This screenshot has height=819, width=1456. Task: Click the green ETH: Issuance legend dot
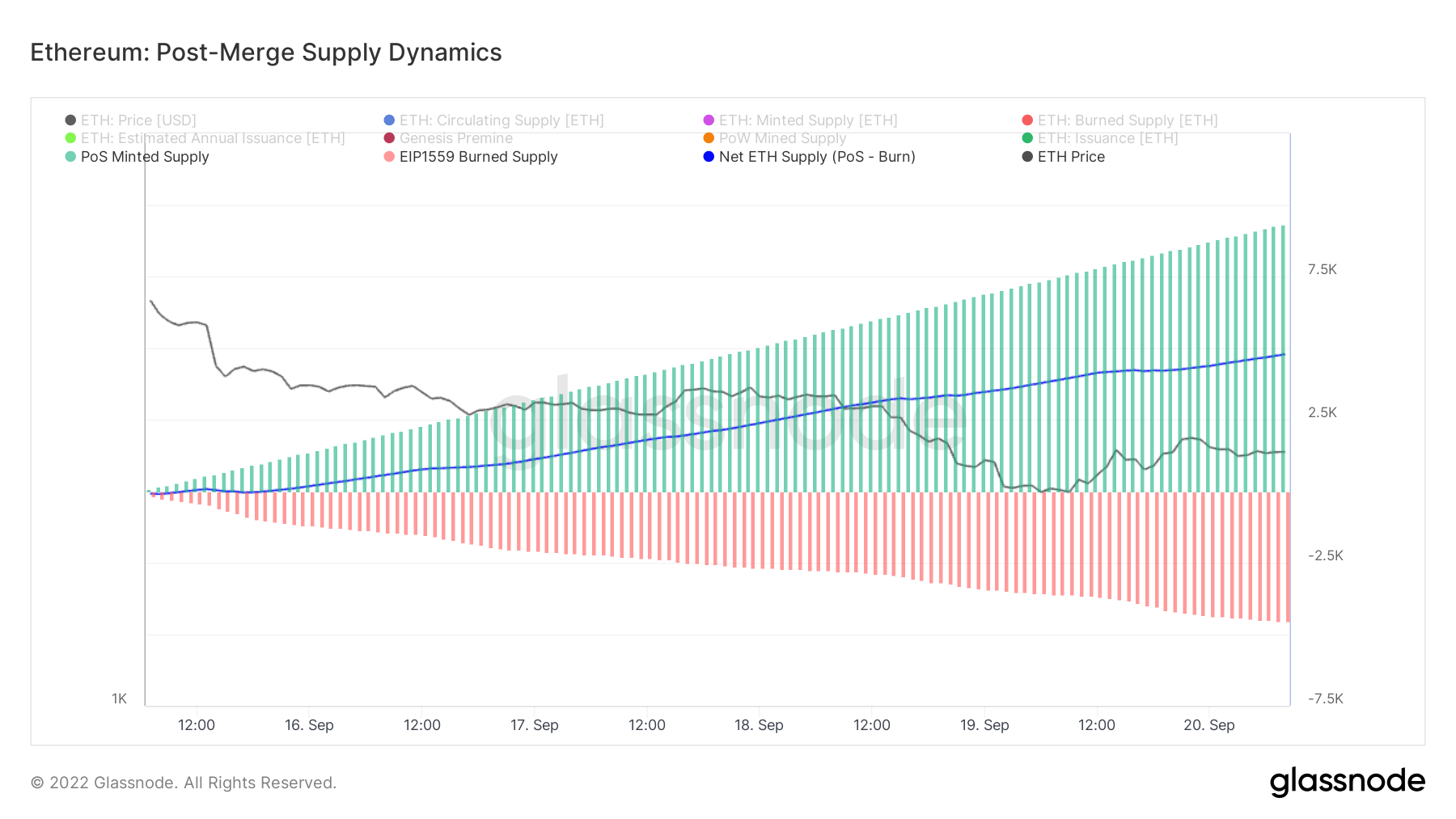click(1026, 137)
